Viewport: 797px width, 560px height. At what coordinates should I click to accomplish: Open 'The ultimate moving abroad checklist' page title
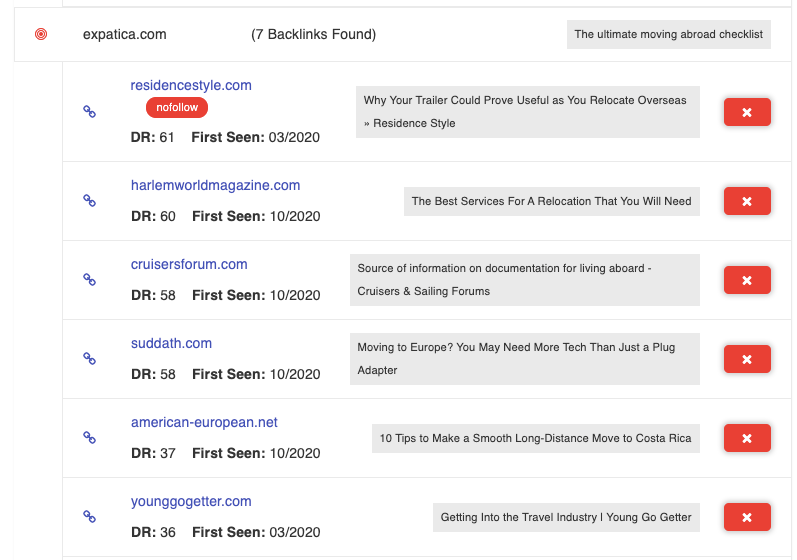(x=668, y=34)
